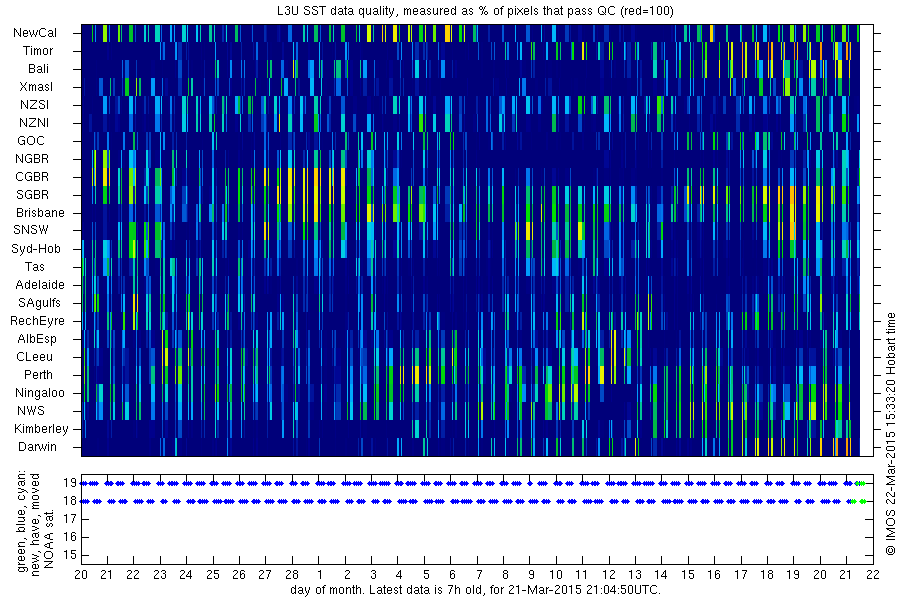Screen dimensions: 900x600
Task: Click the day tick label 5
Action: [x=426, y=575]
